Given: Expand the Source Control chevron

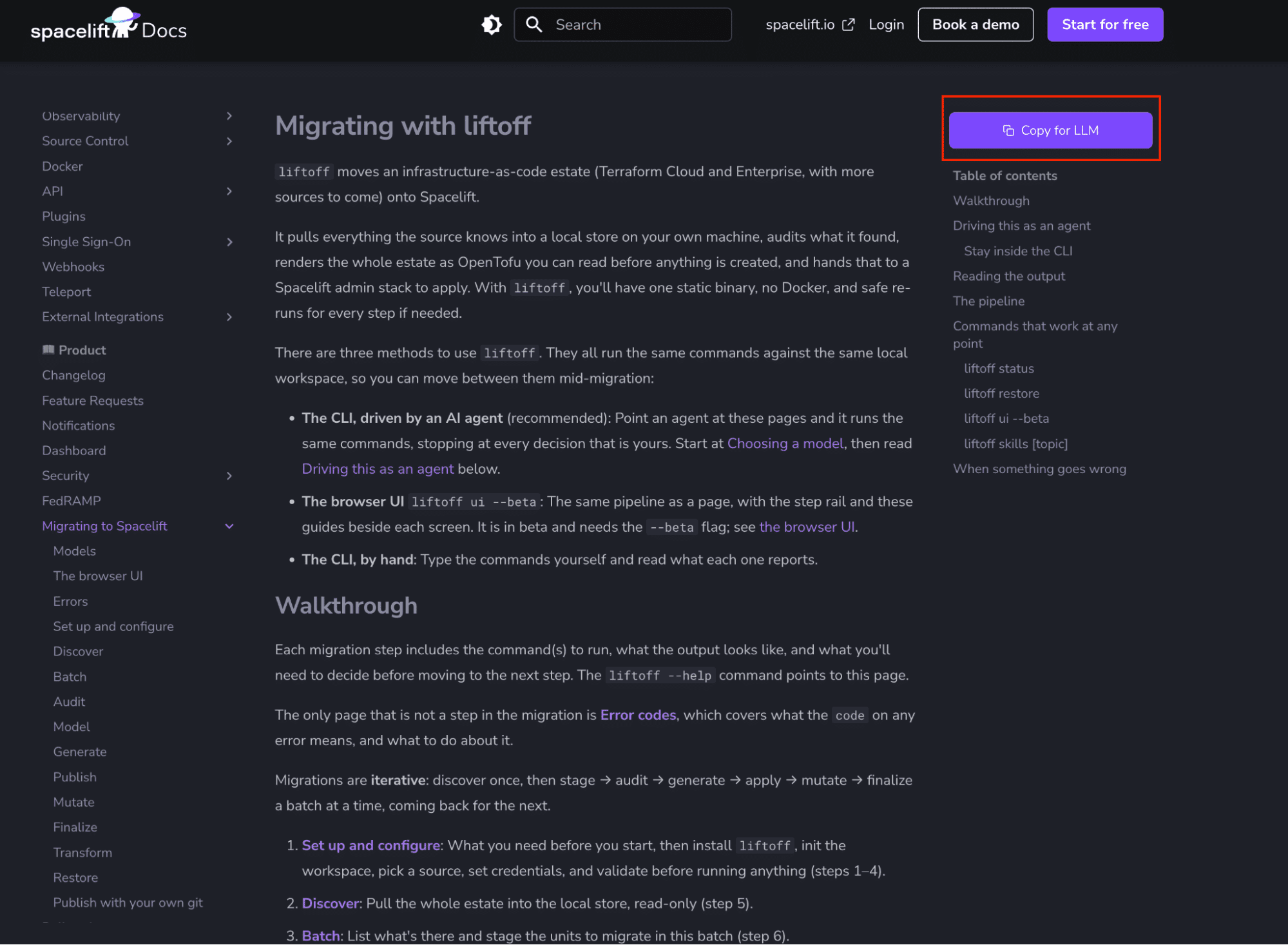Looking at the screenshot, I should 229,141.
